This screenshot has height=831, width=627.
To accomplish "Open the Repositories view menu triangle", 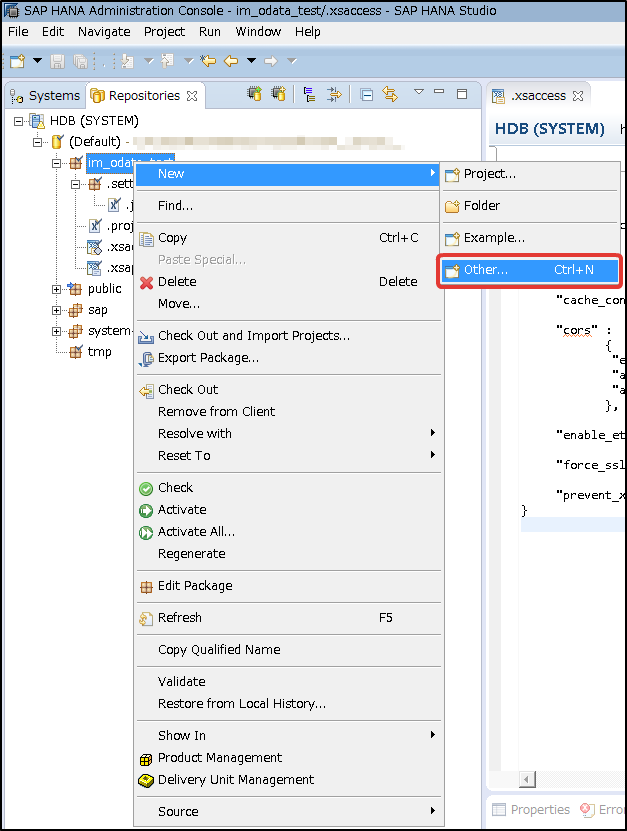I will 419,92.
